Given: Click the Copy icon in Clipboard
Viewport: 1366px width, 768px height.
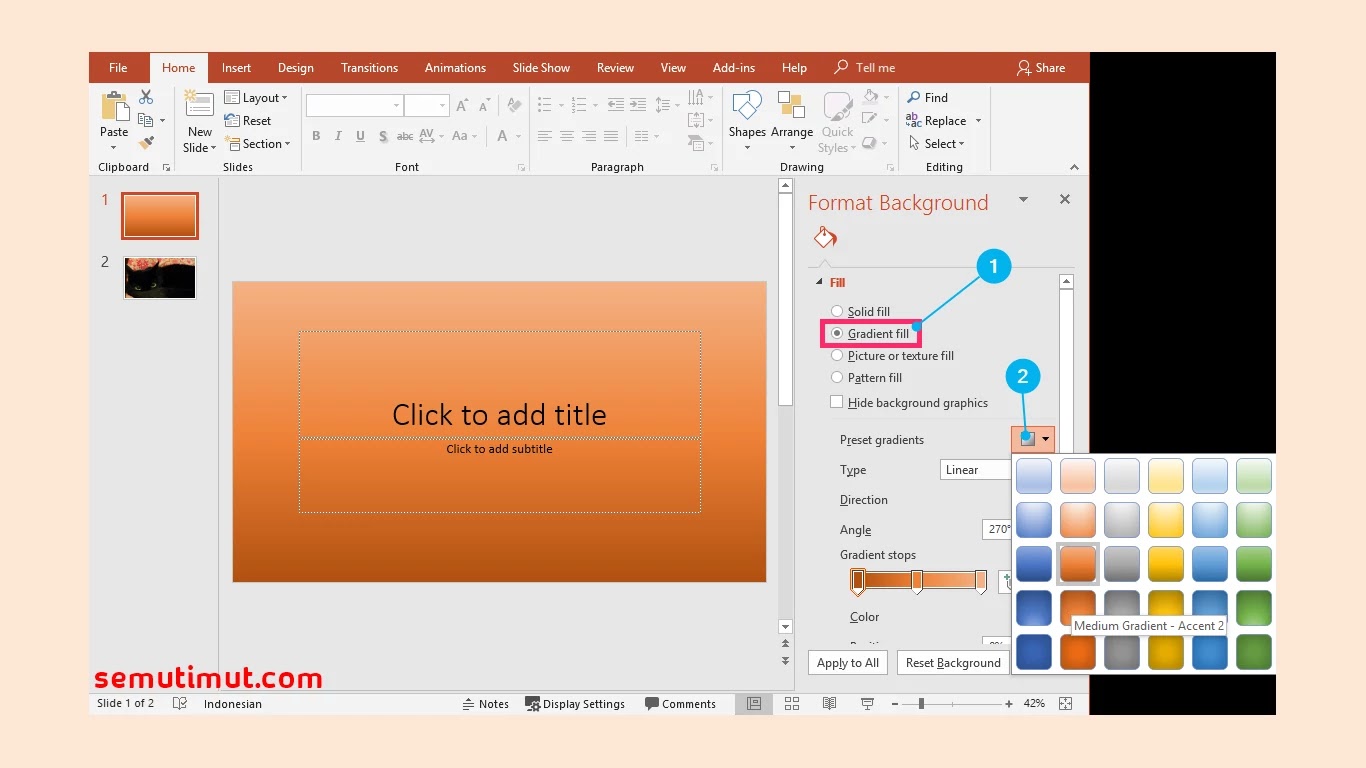Looking at the screenshot, I should point(145,120).
